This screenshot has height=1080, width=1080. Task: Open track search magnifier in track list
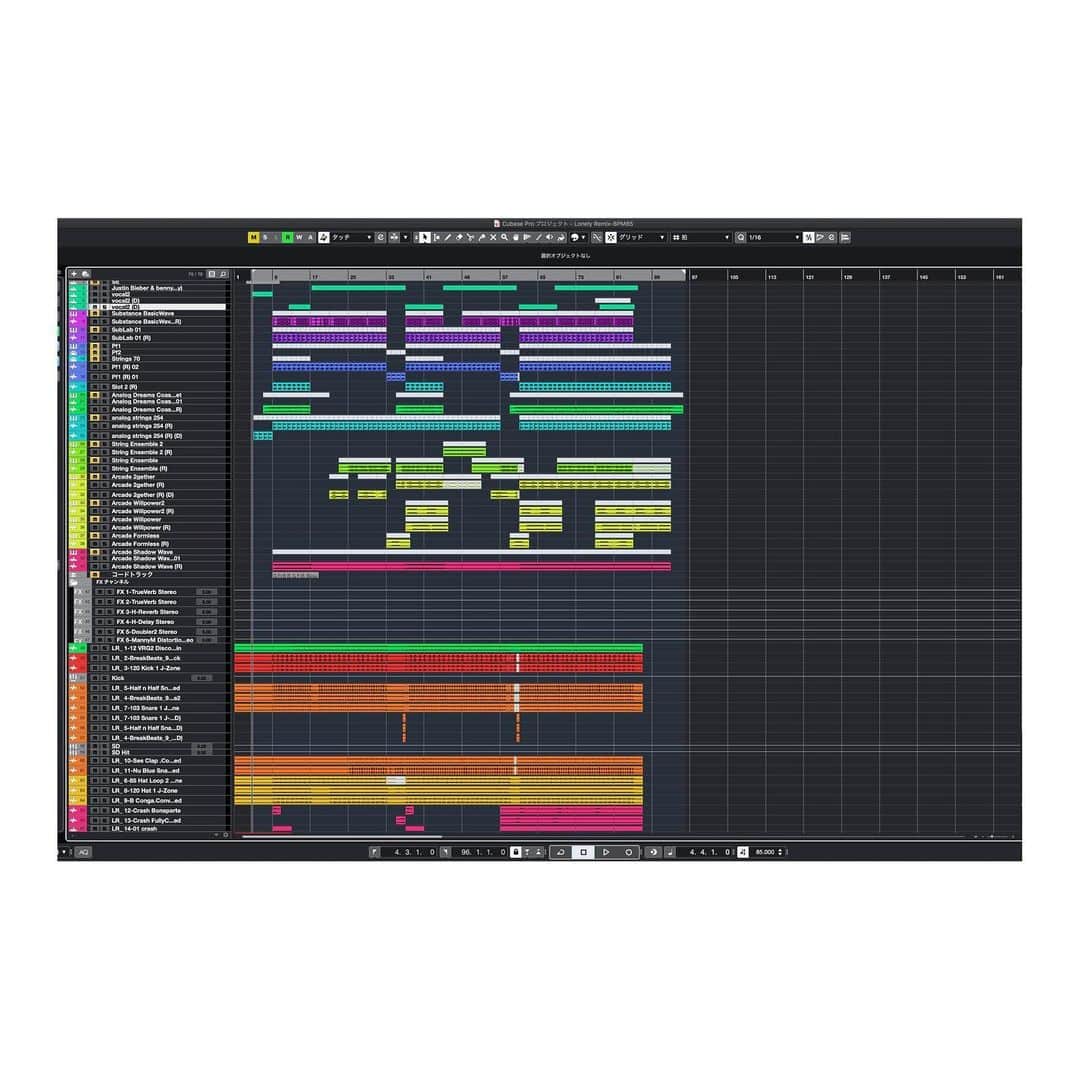222,273
